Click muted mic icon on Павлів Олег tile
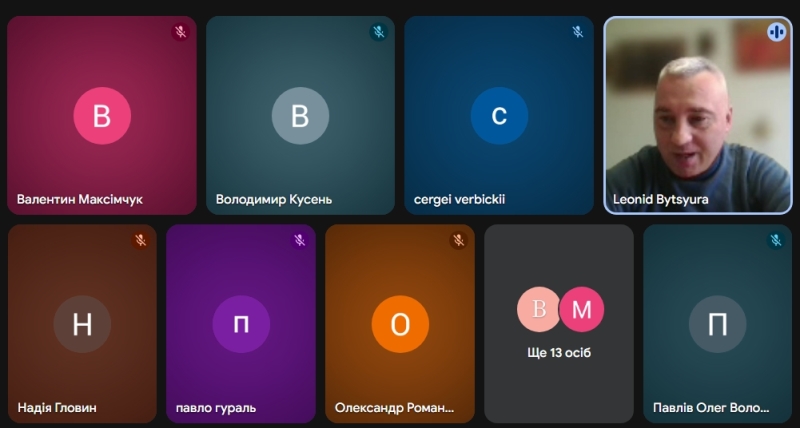 (x=776, y=240)
